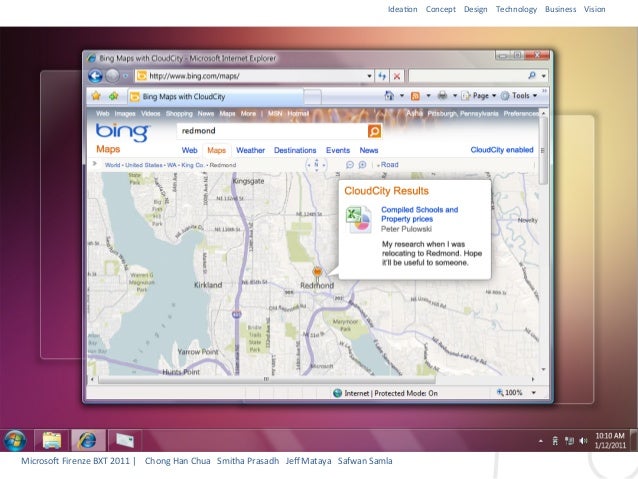Viewport: 638px width, 479px height.
Task: Expand the Print options dropdown arrow
Action: coord(455,96)
